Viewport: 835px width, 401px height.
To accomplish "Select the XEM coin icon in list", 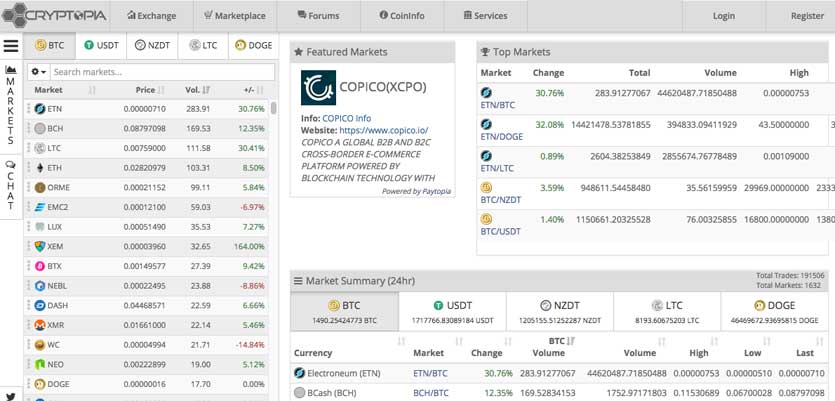I will (40, 246).
